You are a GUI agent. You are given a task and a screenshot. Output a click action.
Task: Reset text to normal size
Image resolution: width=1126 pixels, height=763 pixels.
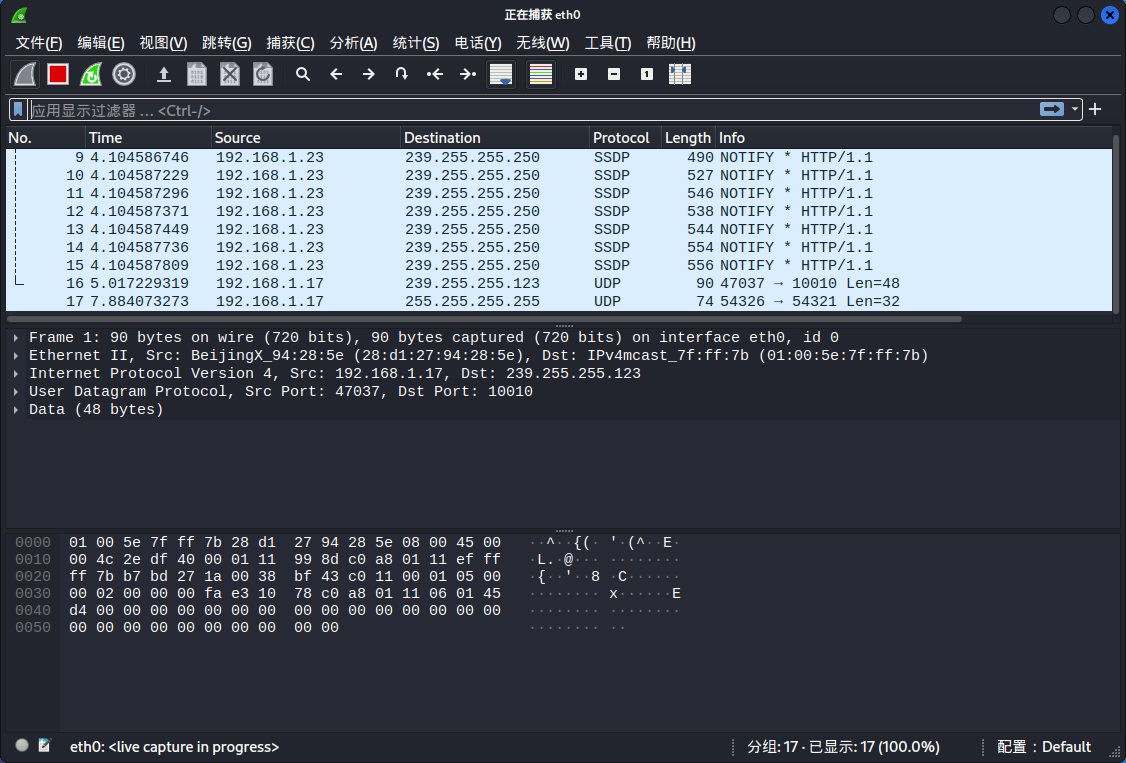(x=647, y=74)
